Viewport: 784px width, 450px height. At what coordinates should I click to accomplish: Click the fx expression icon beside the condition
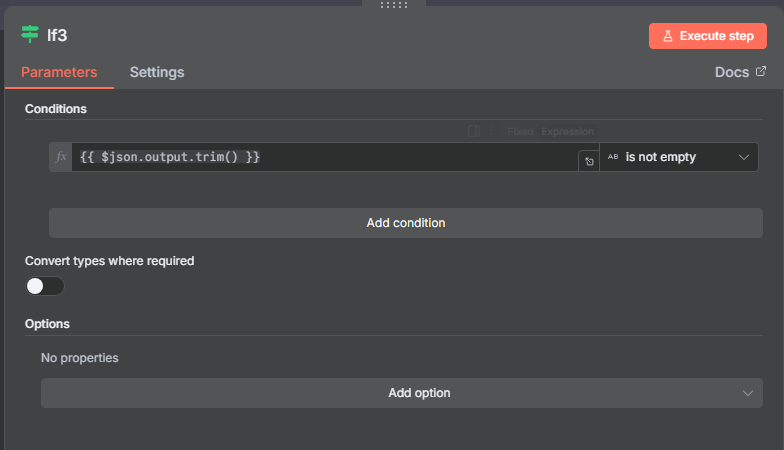(x=61, y=157)
